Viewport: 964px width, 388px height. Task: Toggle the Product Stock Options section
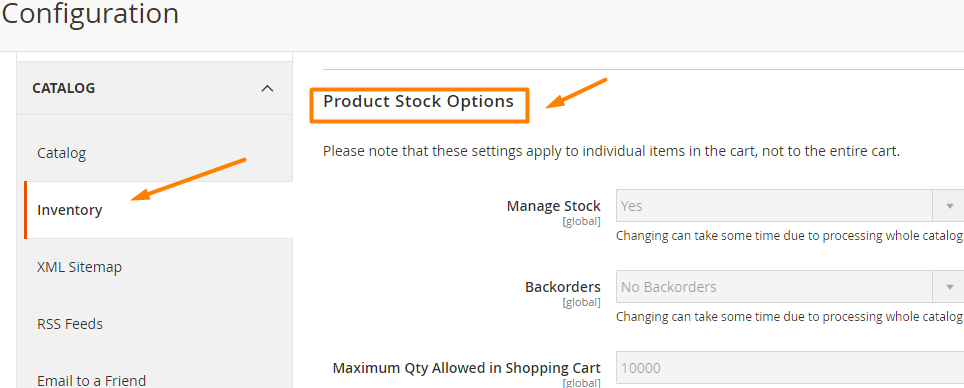[x=419, y=101]
